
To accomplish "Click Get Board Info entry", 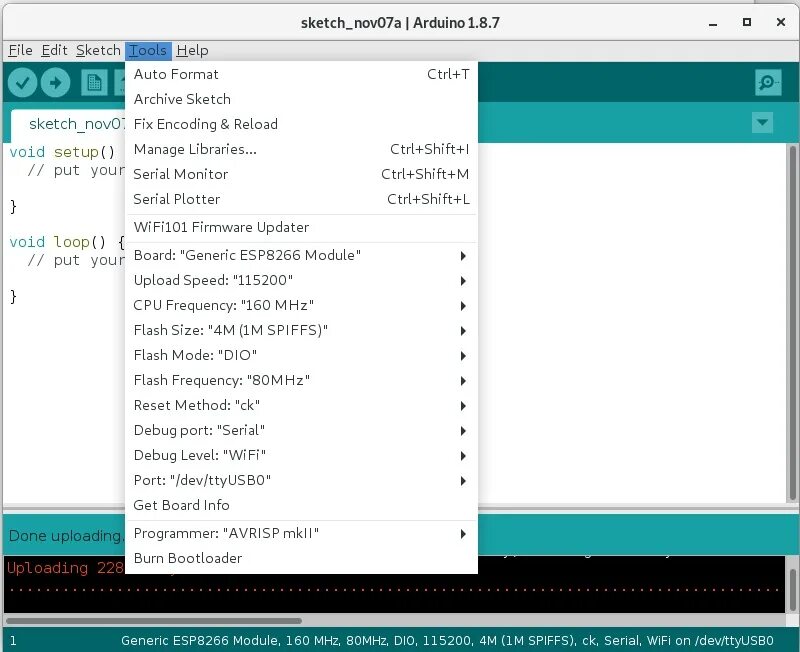I will 301,506.
